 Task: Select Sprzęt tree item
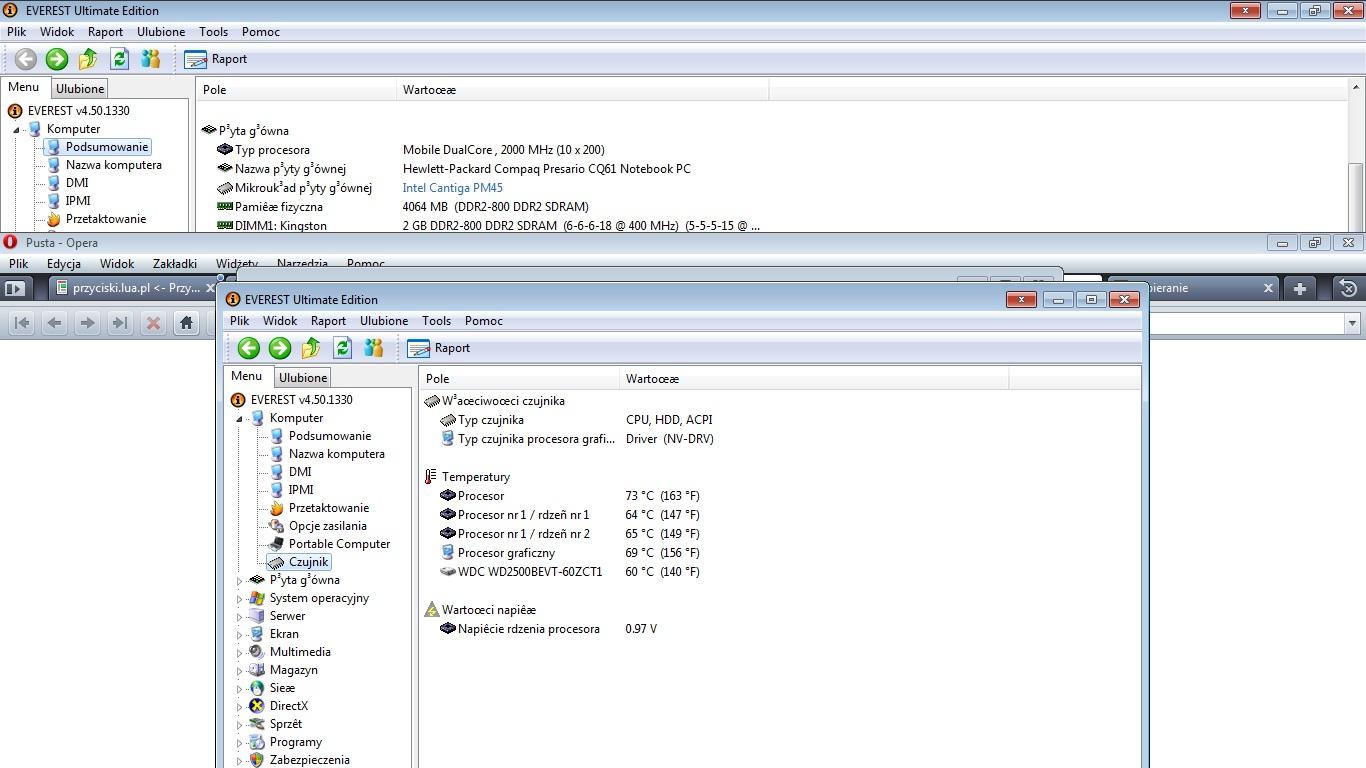pyautogui.click(x=285, y=724)
